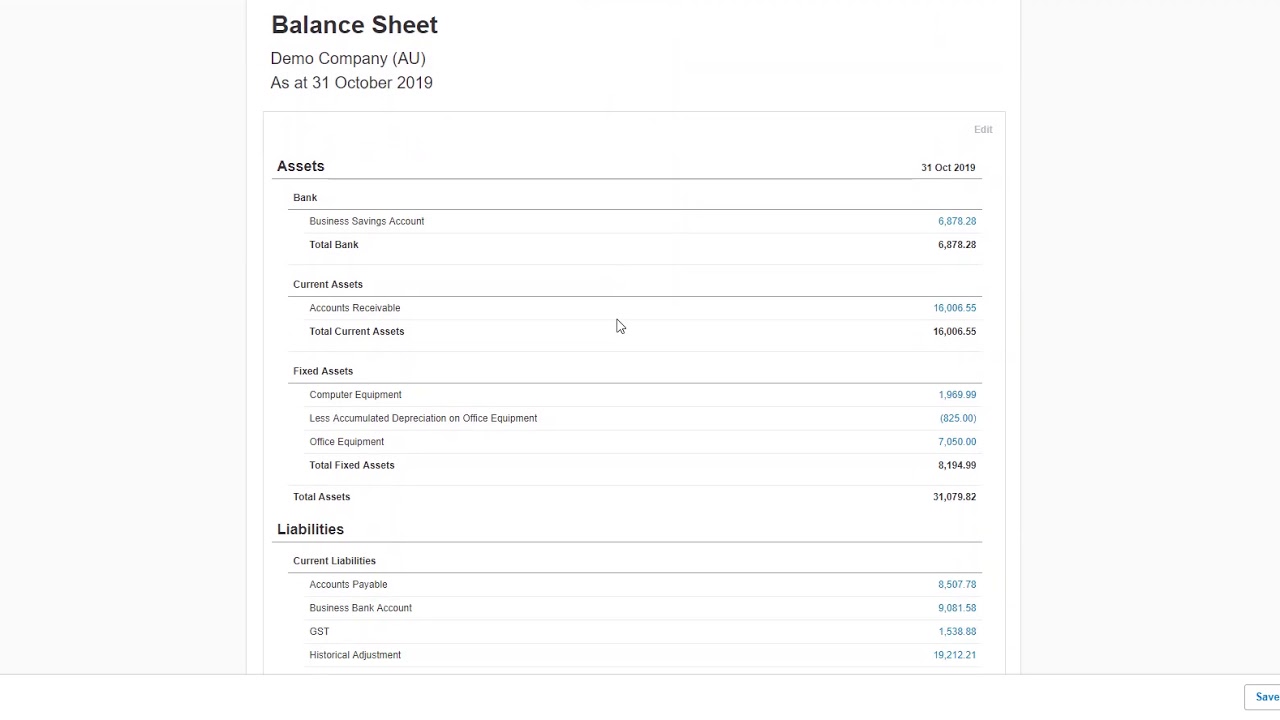Image resolution: width=1280 pixels, height=720 pixels.
Task: Open the Accounts Receivable 16,006.55 amount link
Action: click(x=954, y=308)
